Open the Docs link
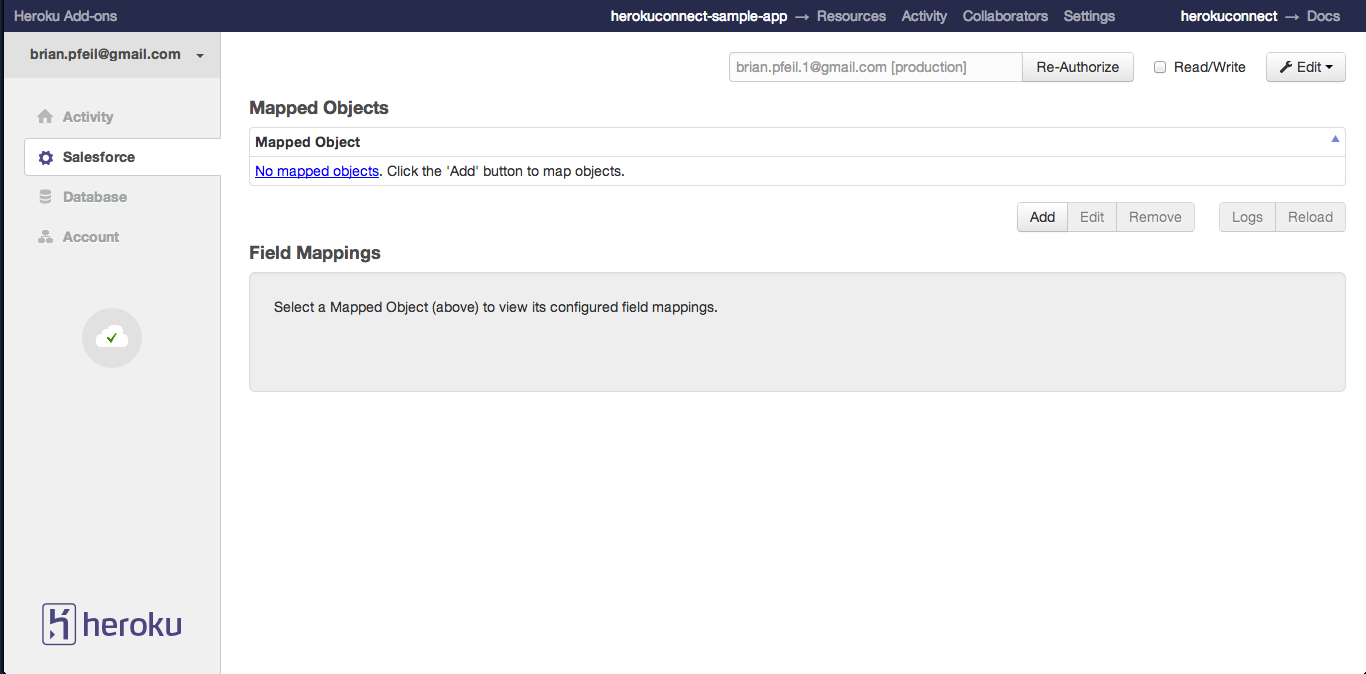The height and width of the screenshot is (674, 1366). 1323,16
